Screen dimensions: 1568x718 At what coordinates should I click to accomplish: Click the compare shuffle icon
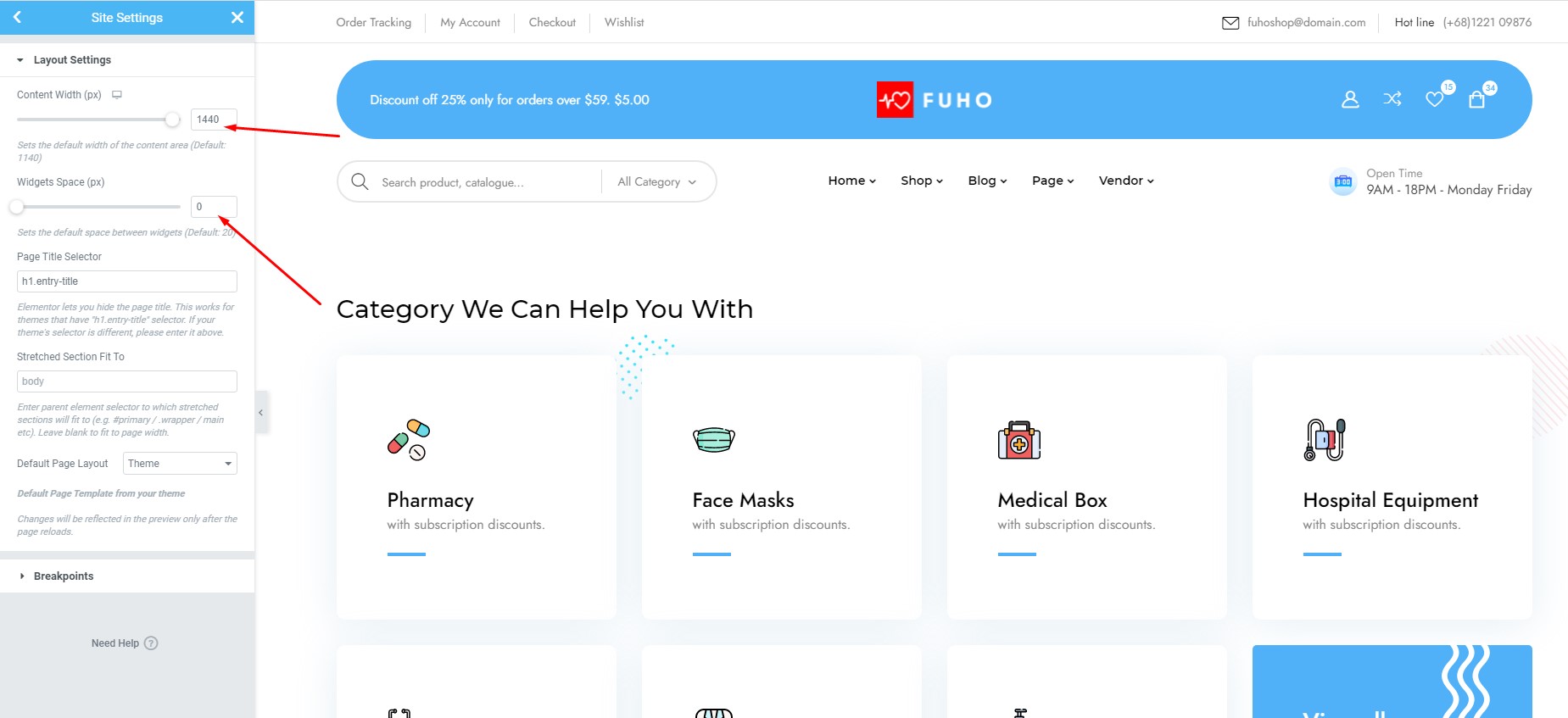pyautogui.click(x=1392, y=99)
